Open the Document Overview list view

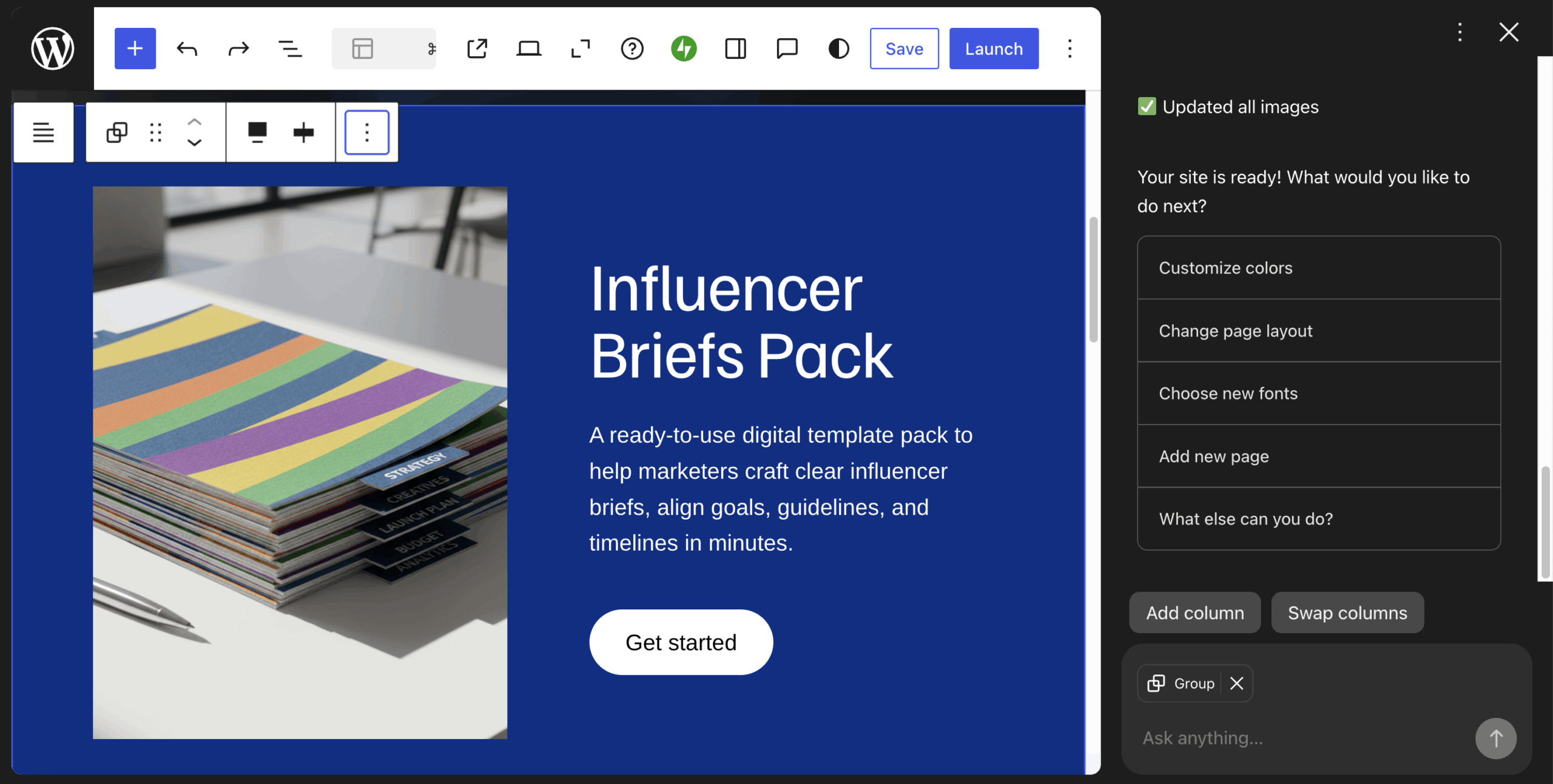[x=290, y=49]
